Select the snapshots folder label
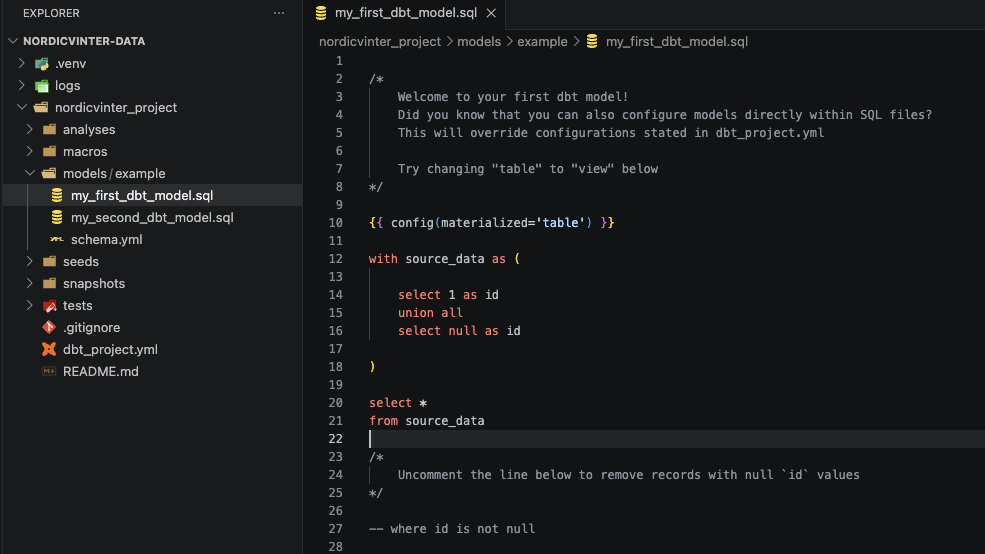 click(94, 283)
